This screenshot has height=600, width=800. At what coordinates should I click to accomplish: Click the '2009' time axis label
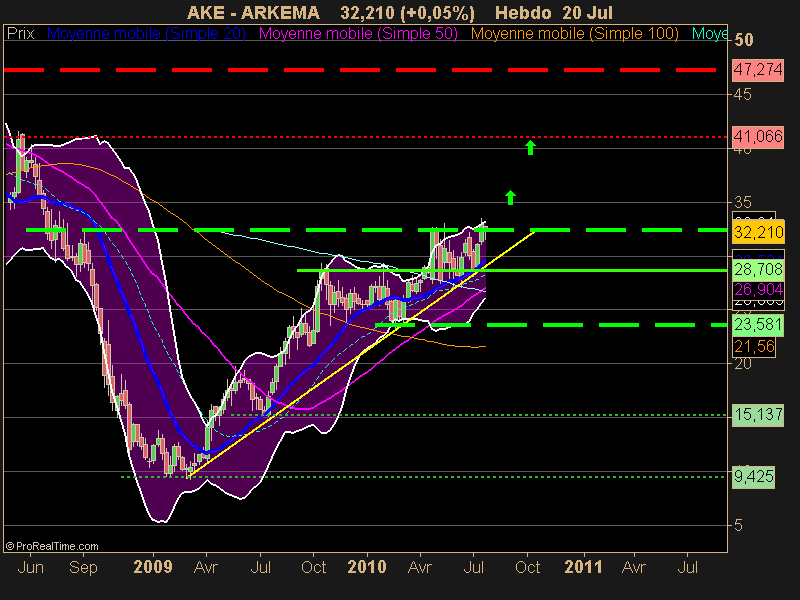[x=153, y=567]
